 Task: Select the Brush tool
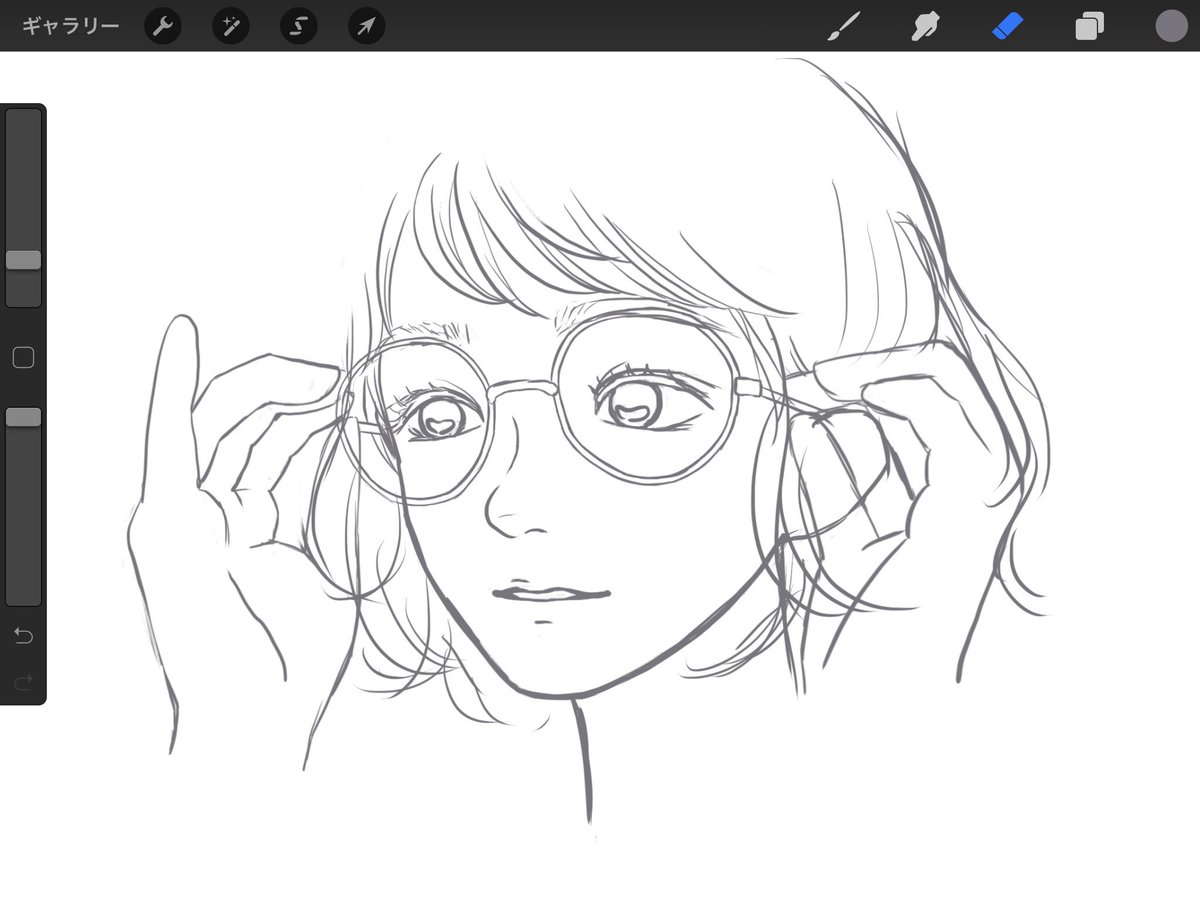[844, 26]
